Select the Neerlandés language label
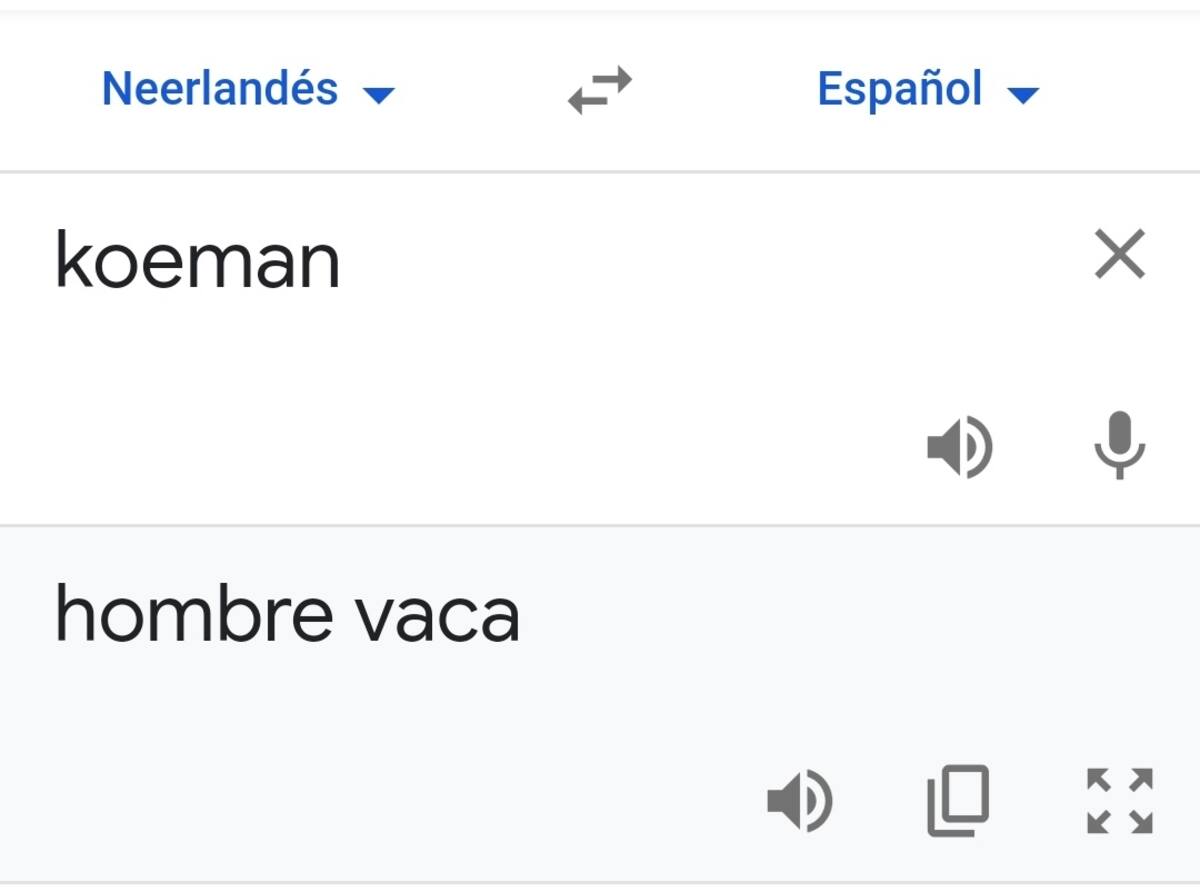Viewport: 1200px width, 891px height. [x=220, y=89]
